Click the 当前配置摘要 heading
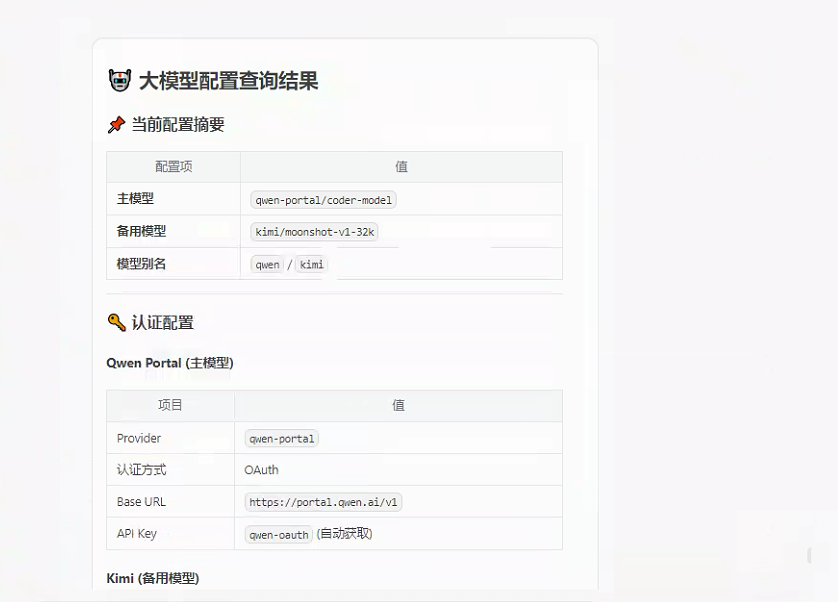838x602 pixels. coord(178,125)
